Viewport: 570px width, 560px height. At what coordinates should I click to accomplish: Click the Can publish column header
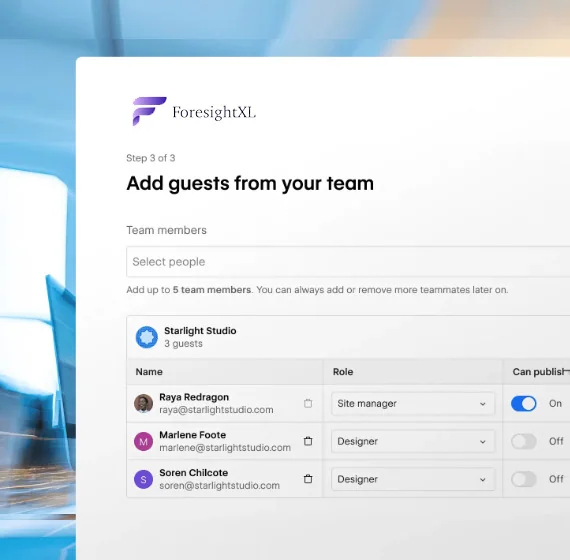541,372
